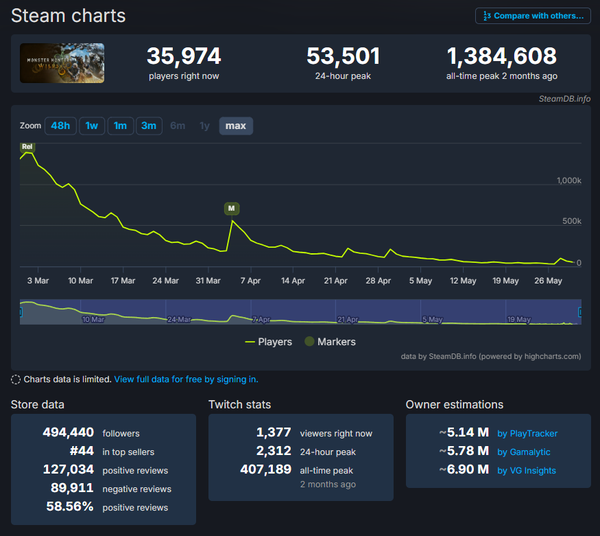This screenshot has height=536, width=600.
Task: Grab the left handle of range navigator
Action: 21,312
